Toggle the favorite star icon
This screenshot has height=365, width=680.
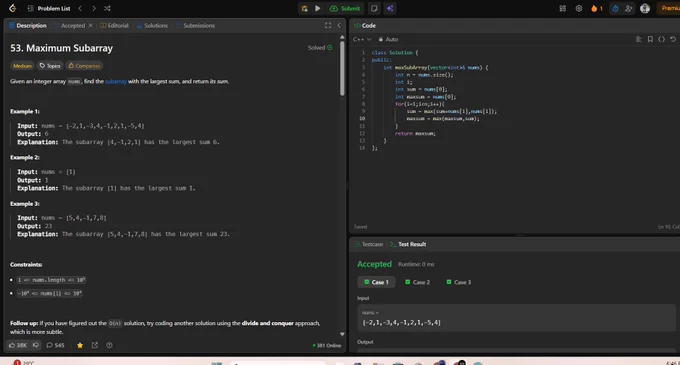80,345
